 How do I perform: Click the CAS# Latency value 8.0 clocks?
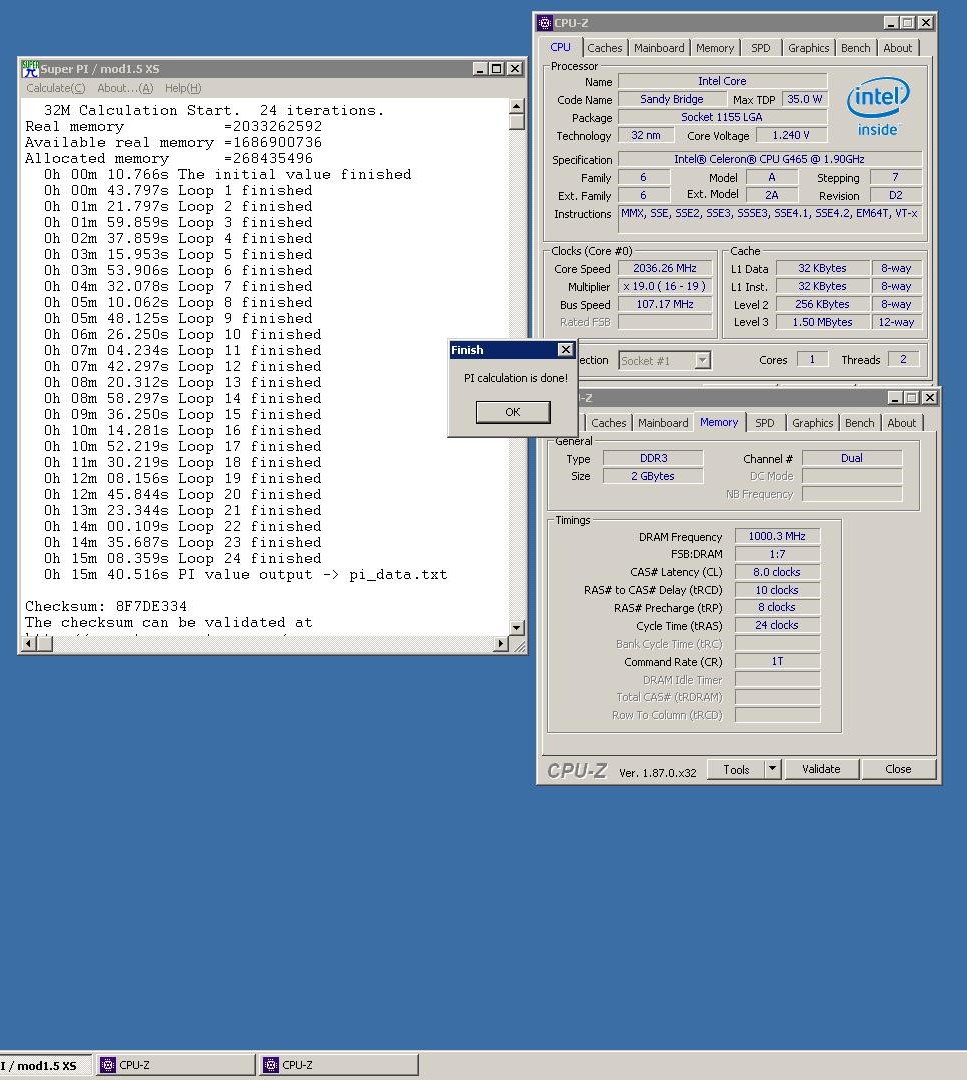(777, 572)
